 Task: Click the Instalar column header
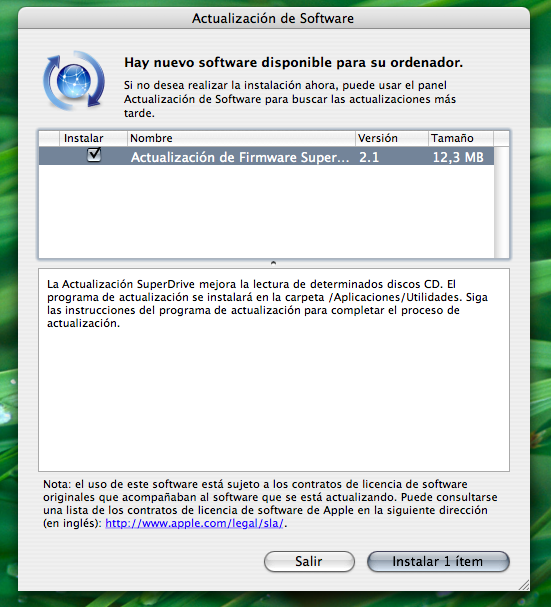(93, 138)
